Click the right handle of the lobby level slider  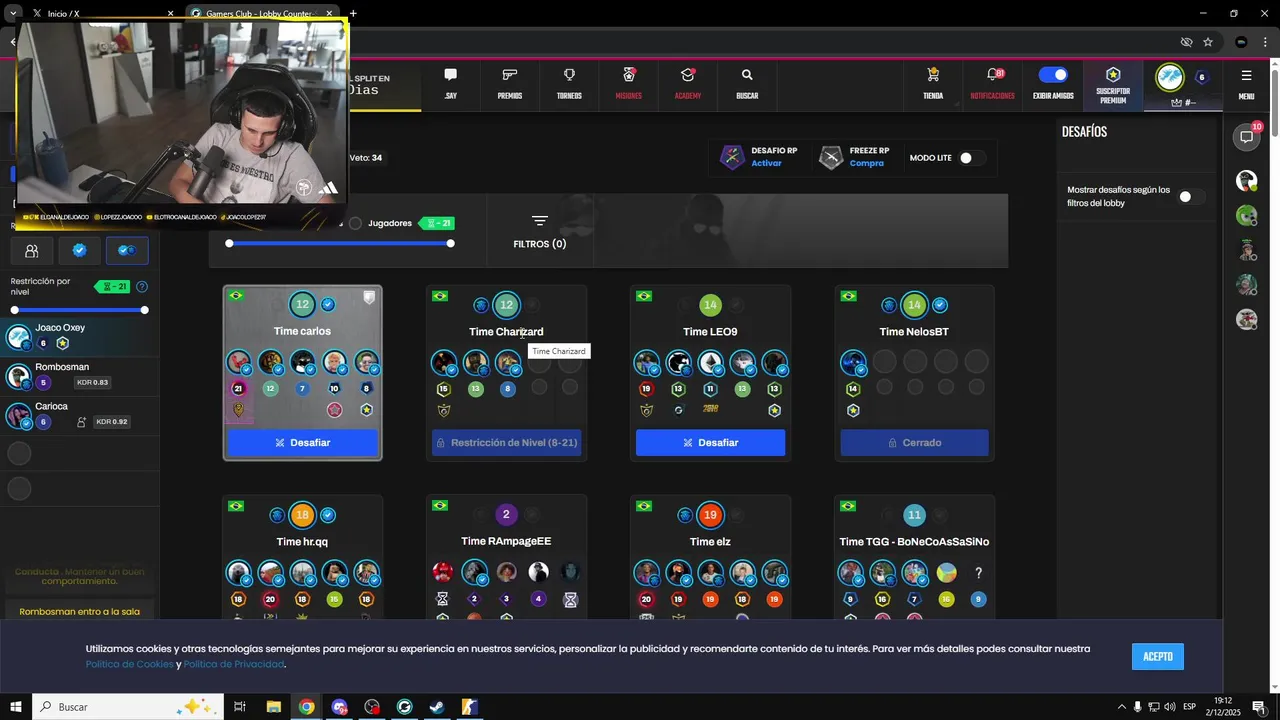coord(450,243)
